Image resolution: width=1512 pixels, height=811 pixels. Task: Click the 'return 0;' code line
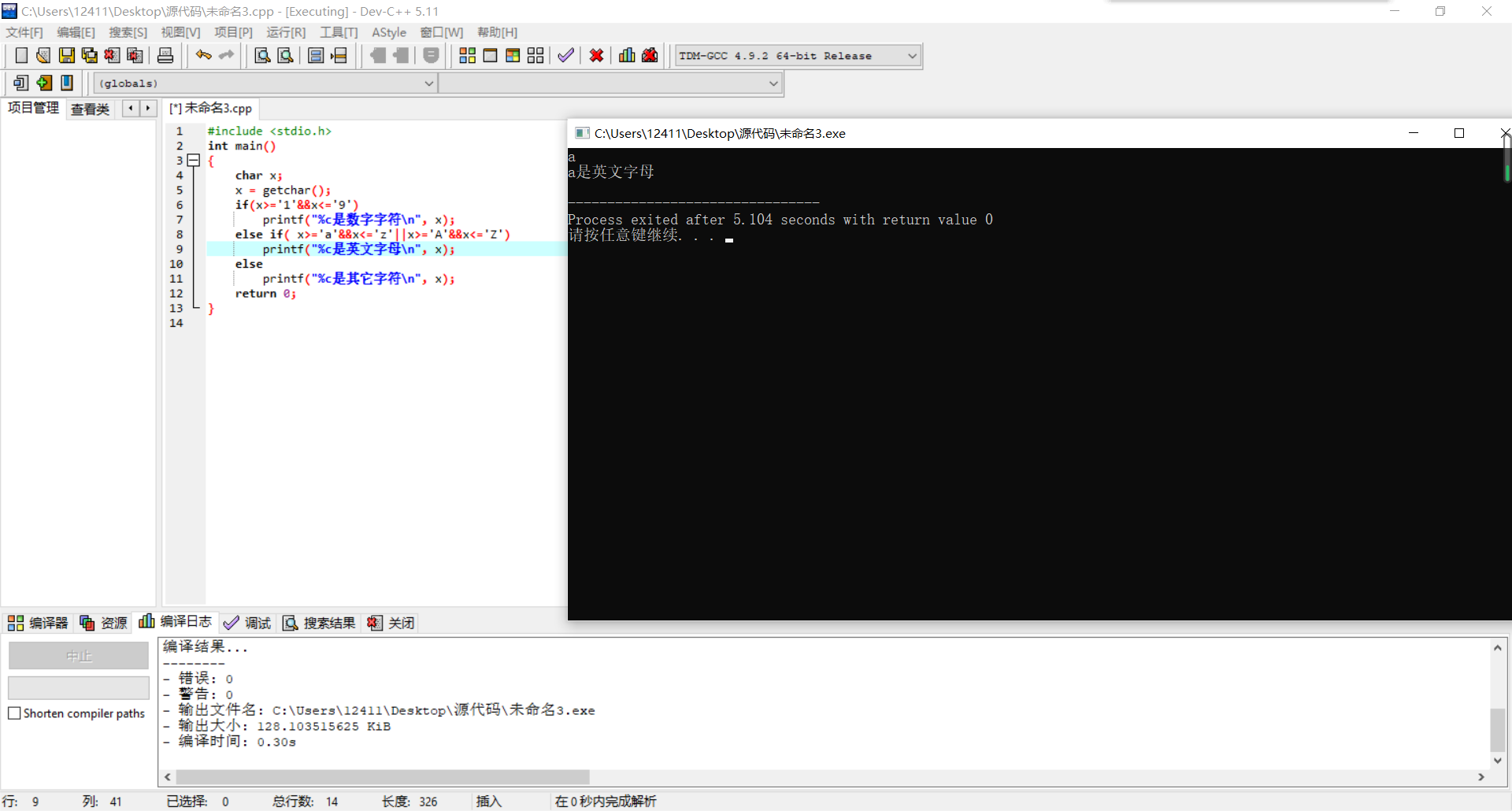(265, 294)
